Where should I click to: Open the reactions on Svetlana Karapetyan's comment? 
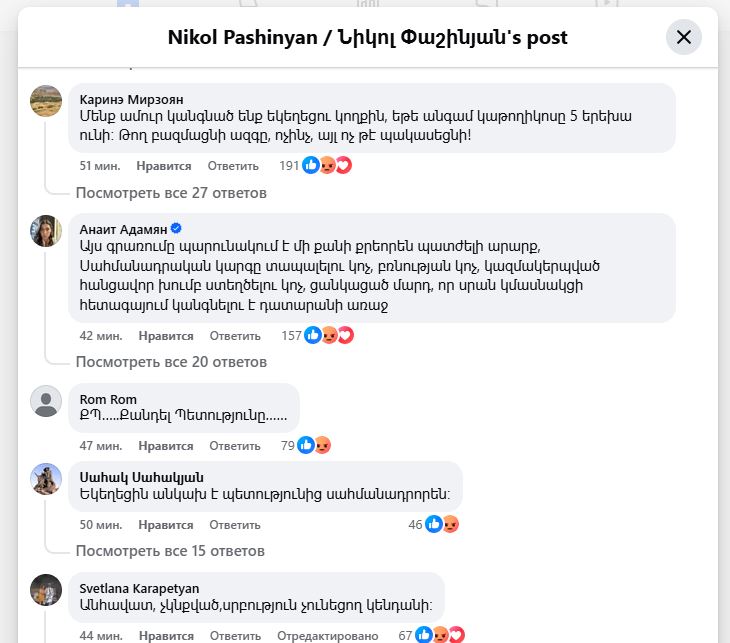coord(431,635)
